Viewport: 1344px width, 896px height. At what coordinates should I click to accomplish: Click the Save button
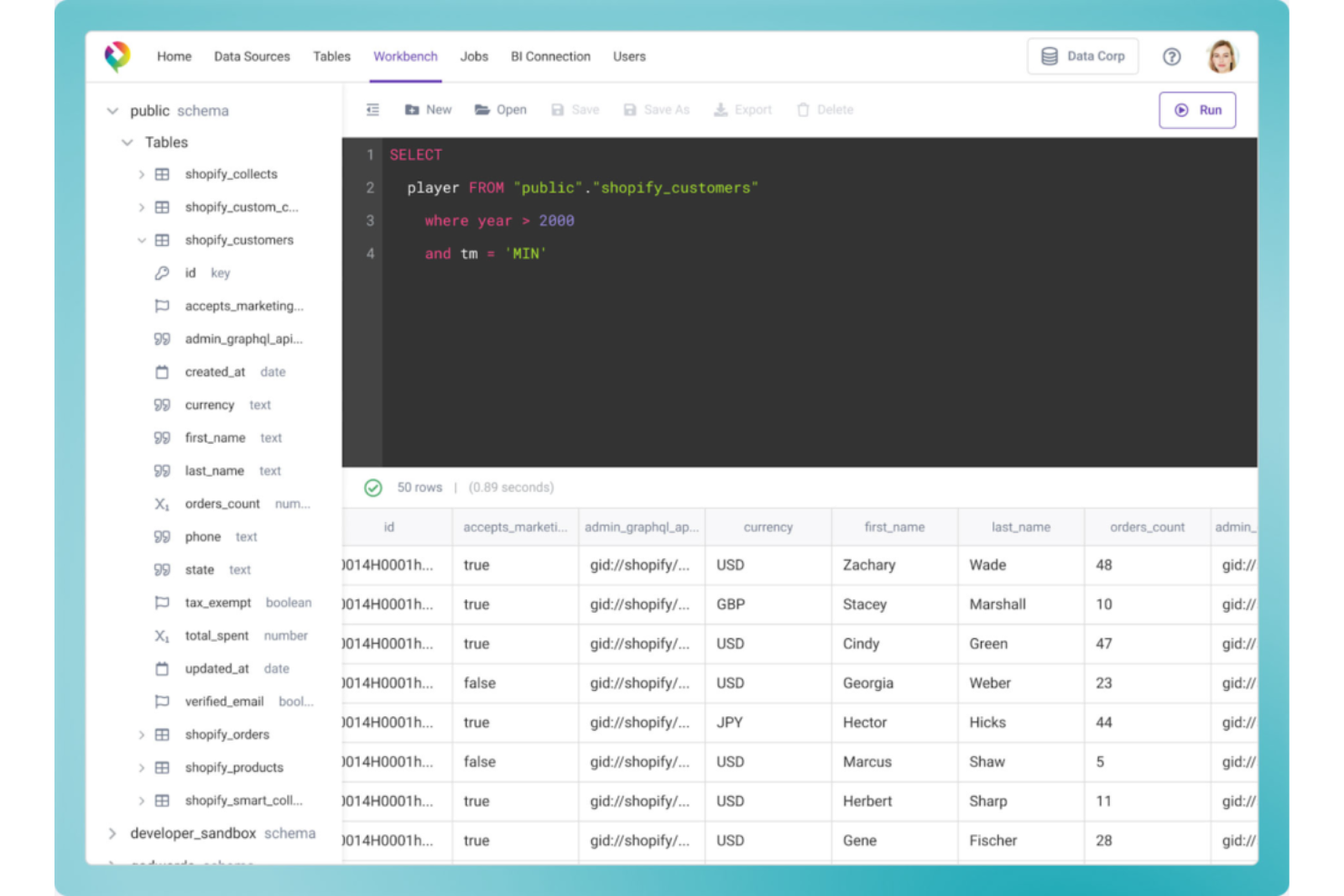tap(575, 110)
